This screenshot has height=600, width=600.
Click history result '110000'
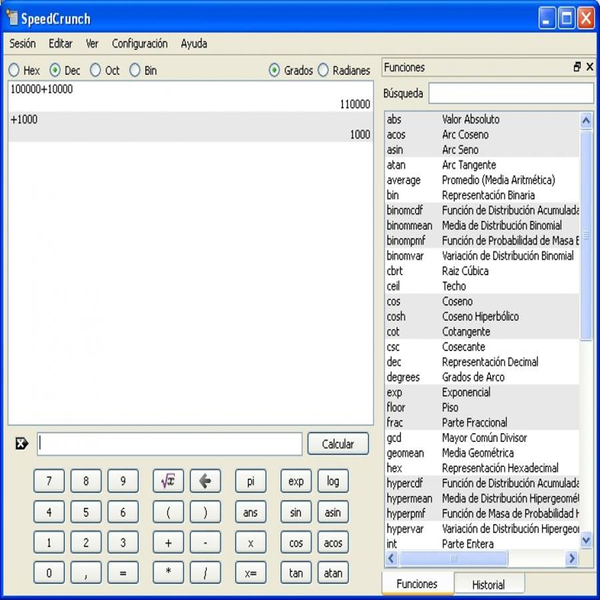355,104
